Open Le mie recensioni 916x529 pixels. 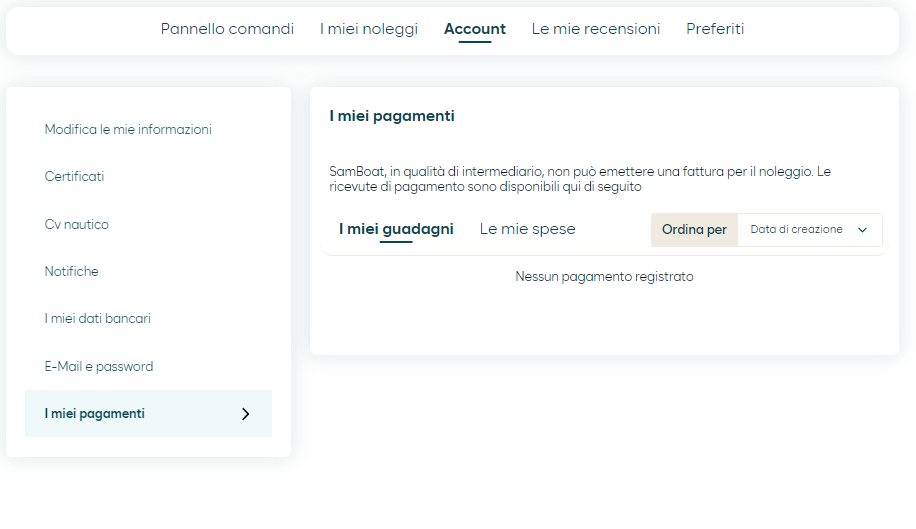coord(596,29)
